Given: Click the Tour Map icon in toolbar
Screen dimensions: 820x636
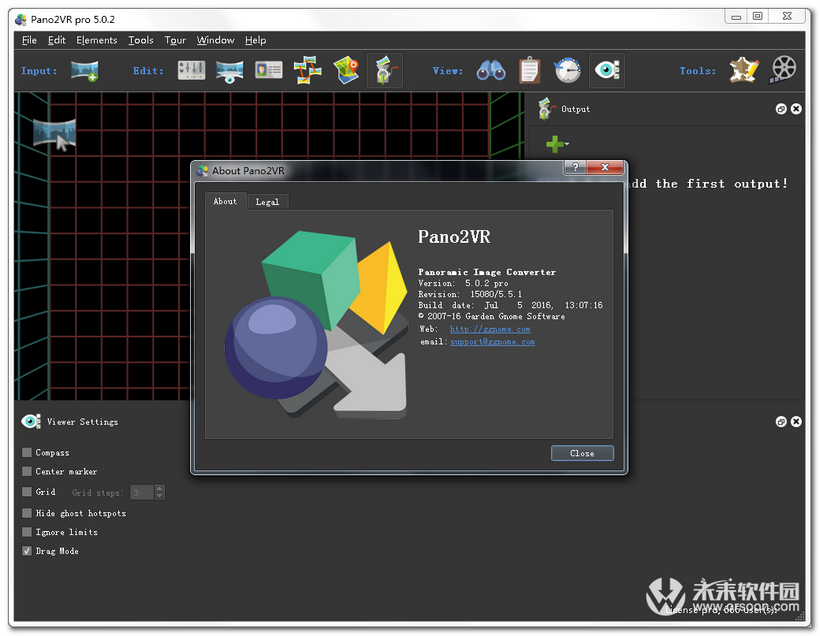Looking at the screenshot, I should 346,70.
